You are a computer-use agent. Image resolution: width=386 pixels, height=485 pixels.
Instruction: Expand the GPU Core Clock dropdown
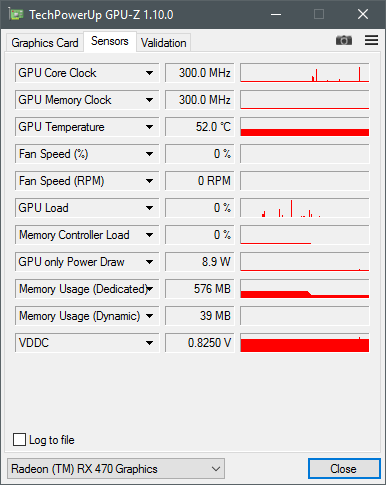click(x=149, y=73)
